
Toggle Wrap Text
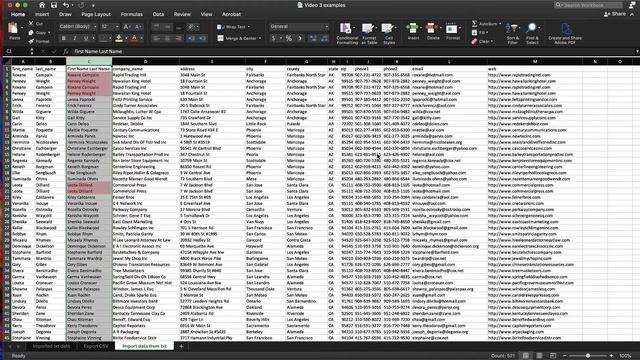(233, 27)
